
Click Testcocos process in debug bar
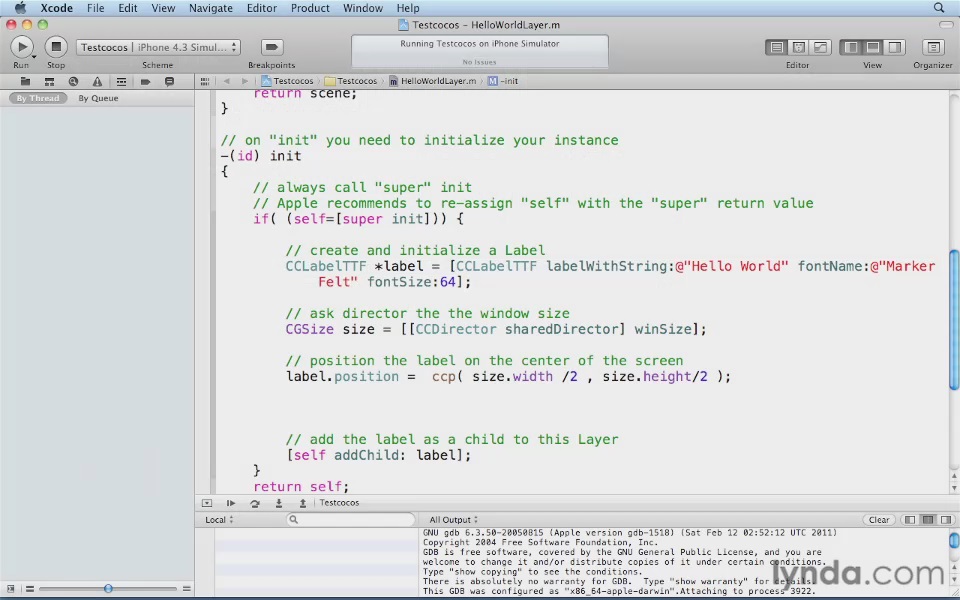pyautogui.click(x=339, y=503)
